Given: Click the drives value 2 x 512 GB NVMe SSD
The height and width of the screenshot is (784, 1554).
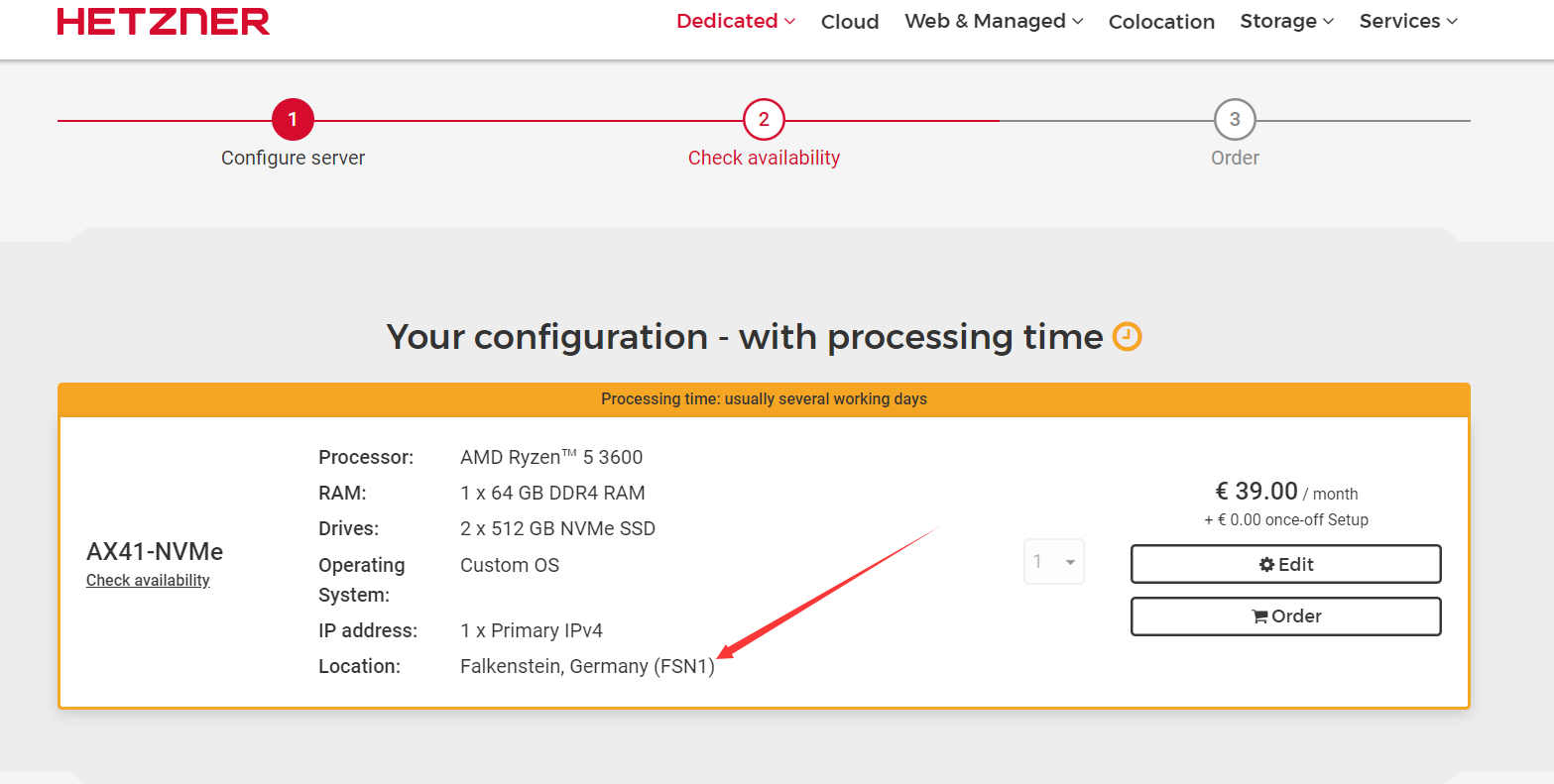Looking at the screenshot, I should tap(557, 528).
